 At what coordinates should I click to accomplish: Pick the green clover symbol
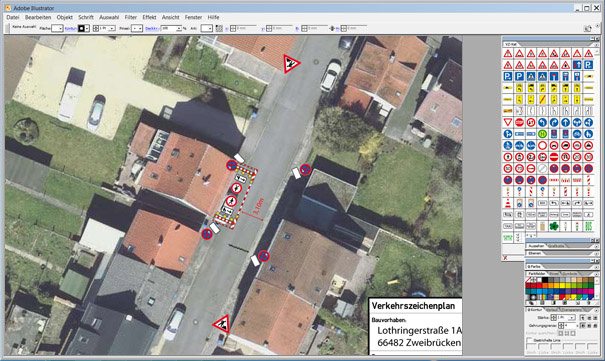click(554, 226)
